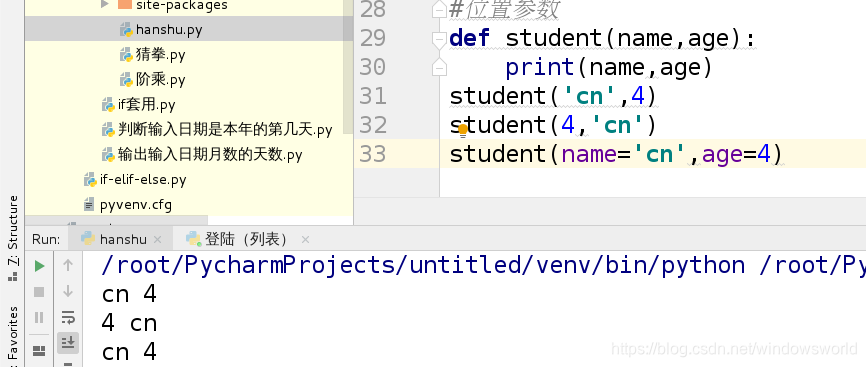The width and height of the screenshot is (866, 367).
Task: Click line number 31 in the gutter
Action: 373,96
